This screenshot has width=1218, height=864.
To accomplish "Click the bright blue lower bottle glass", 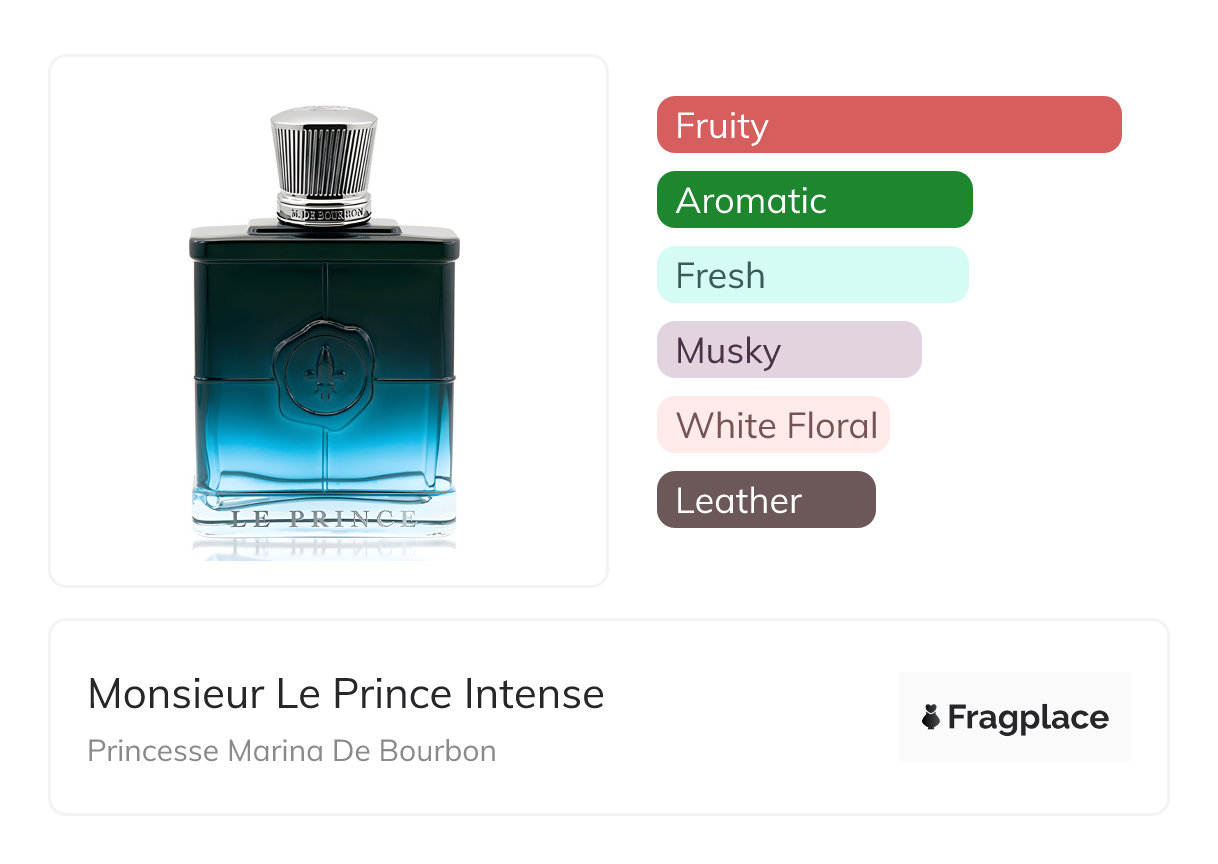I will [x=324, y=450].
